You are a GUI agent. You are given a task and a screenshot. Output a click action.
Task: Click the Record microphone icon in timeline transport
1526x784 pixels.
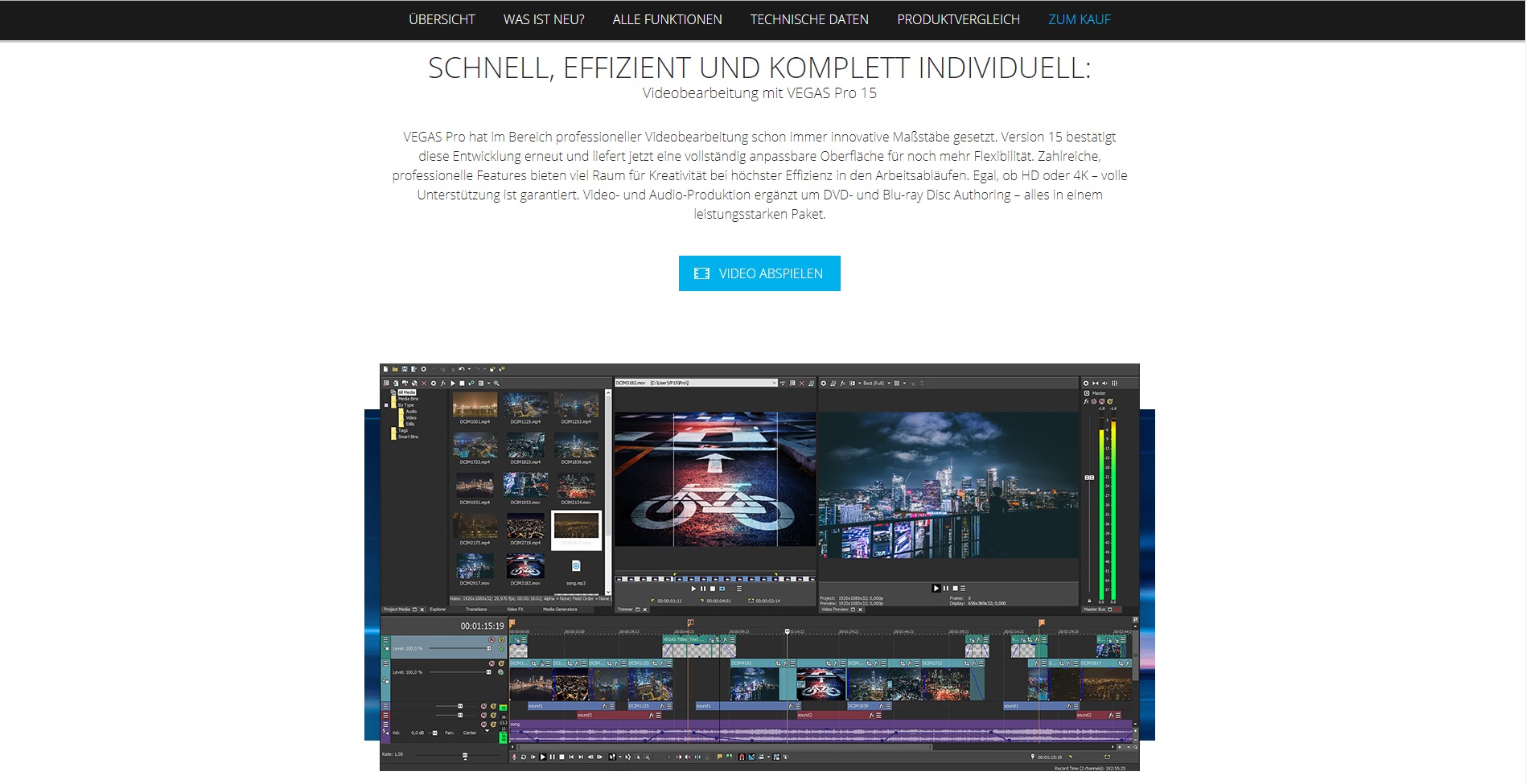tap(514, 757)
